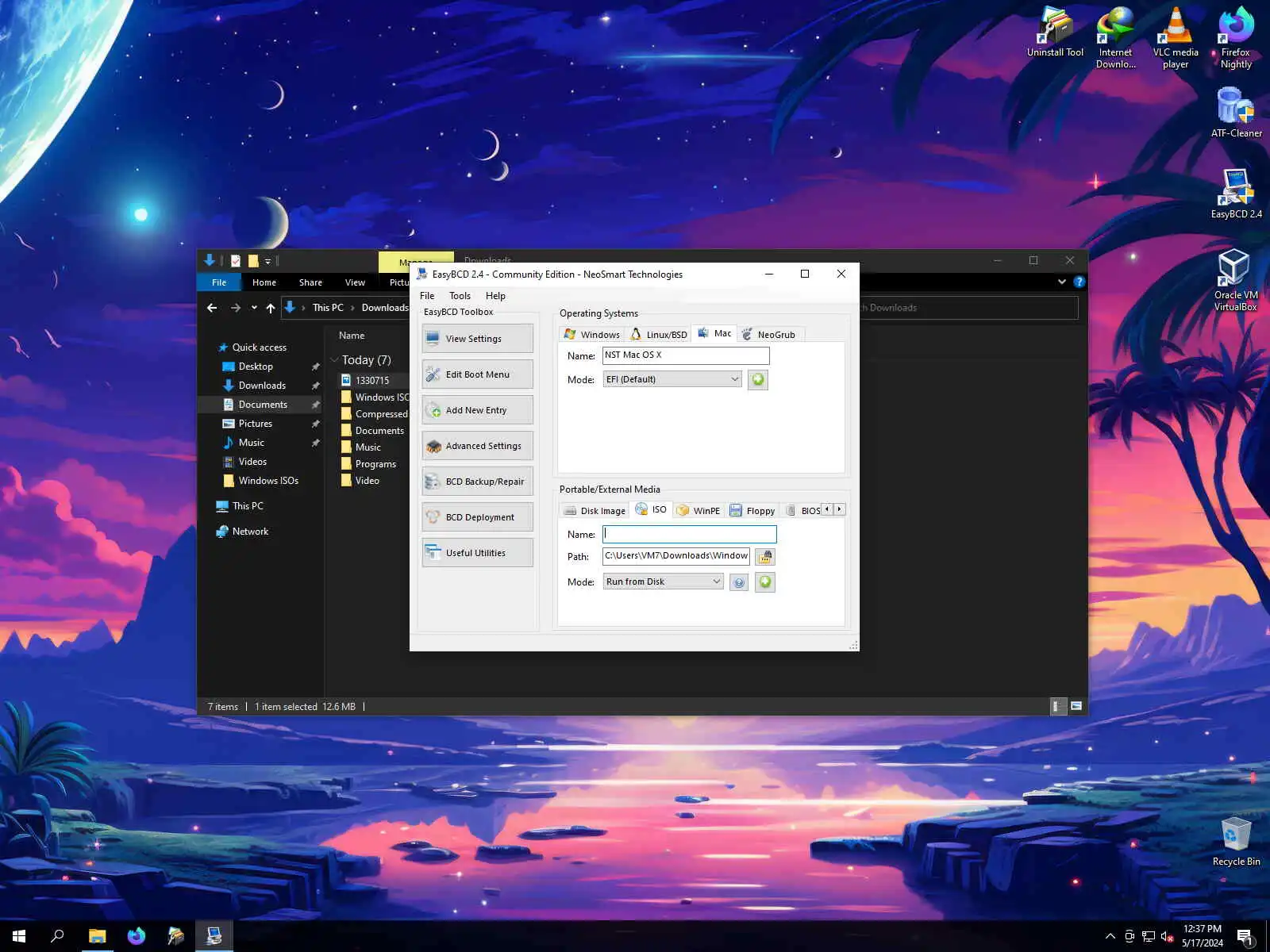The width and height of the screenshot is (1270, 952).
Task: Collapse the Today (7) group
Action: coord(335,360)
